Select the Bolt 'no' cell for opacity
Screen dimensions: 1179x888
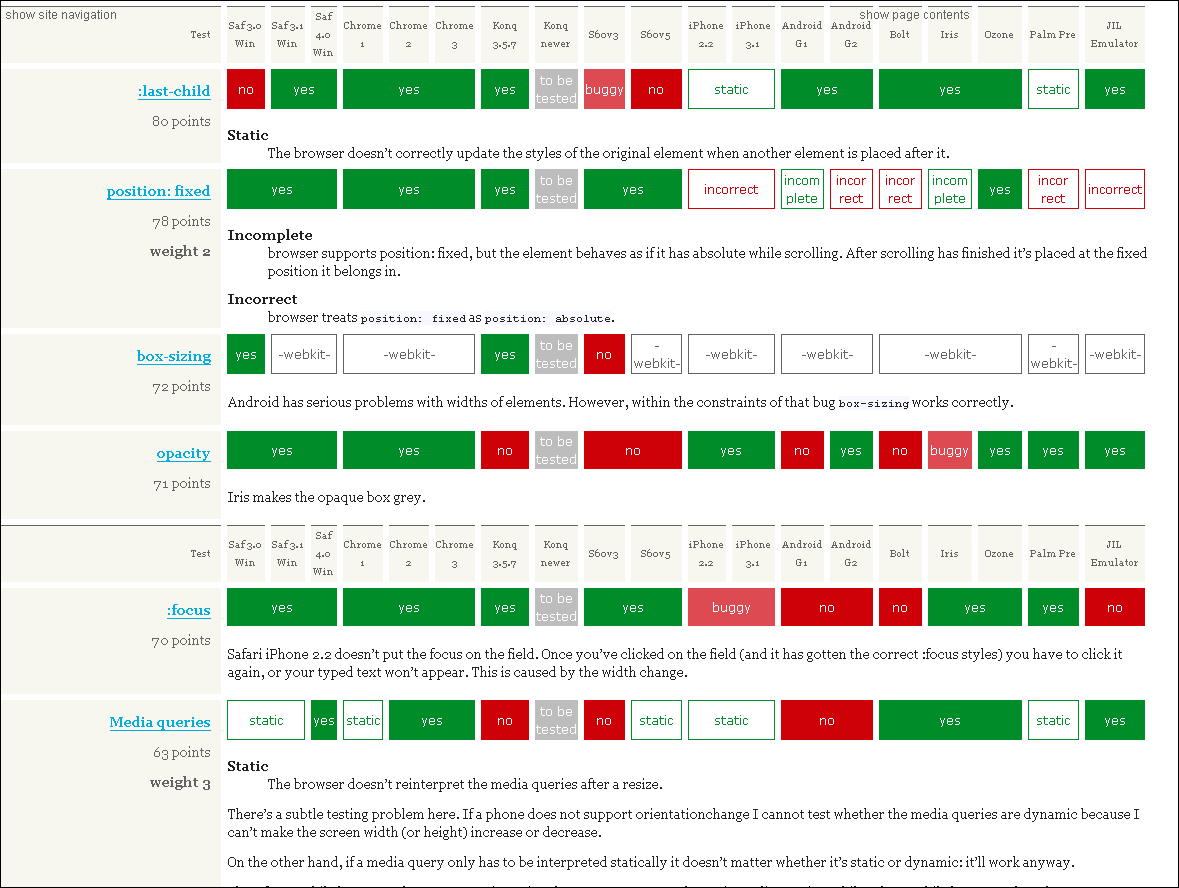(900, 450)
